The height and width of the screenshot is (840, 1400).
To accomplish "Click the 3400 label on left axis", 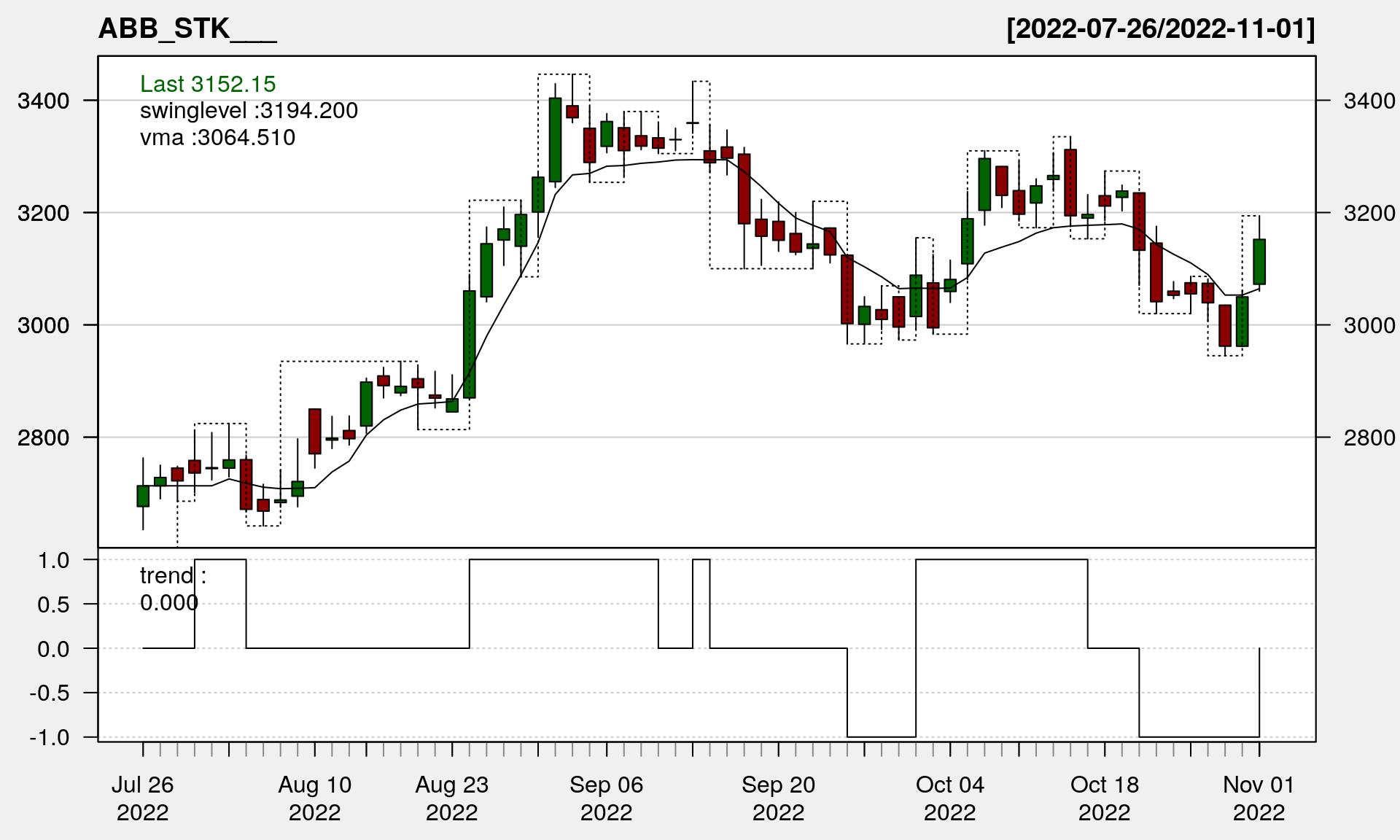I will 44,101.
